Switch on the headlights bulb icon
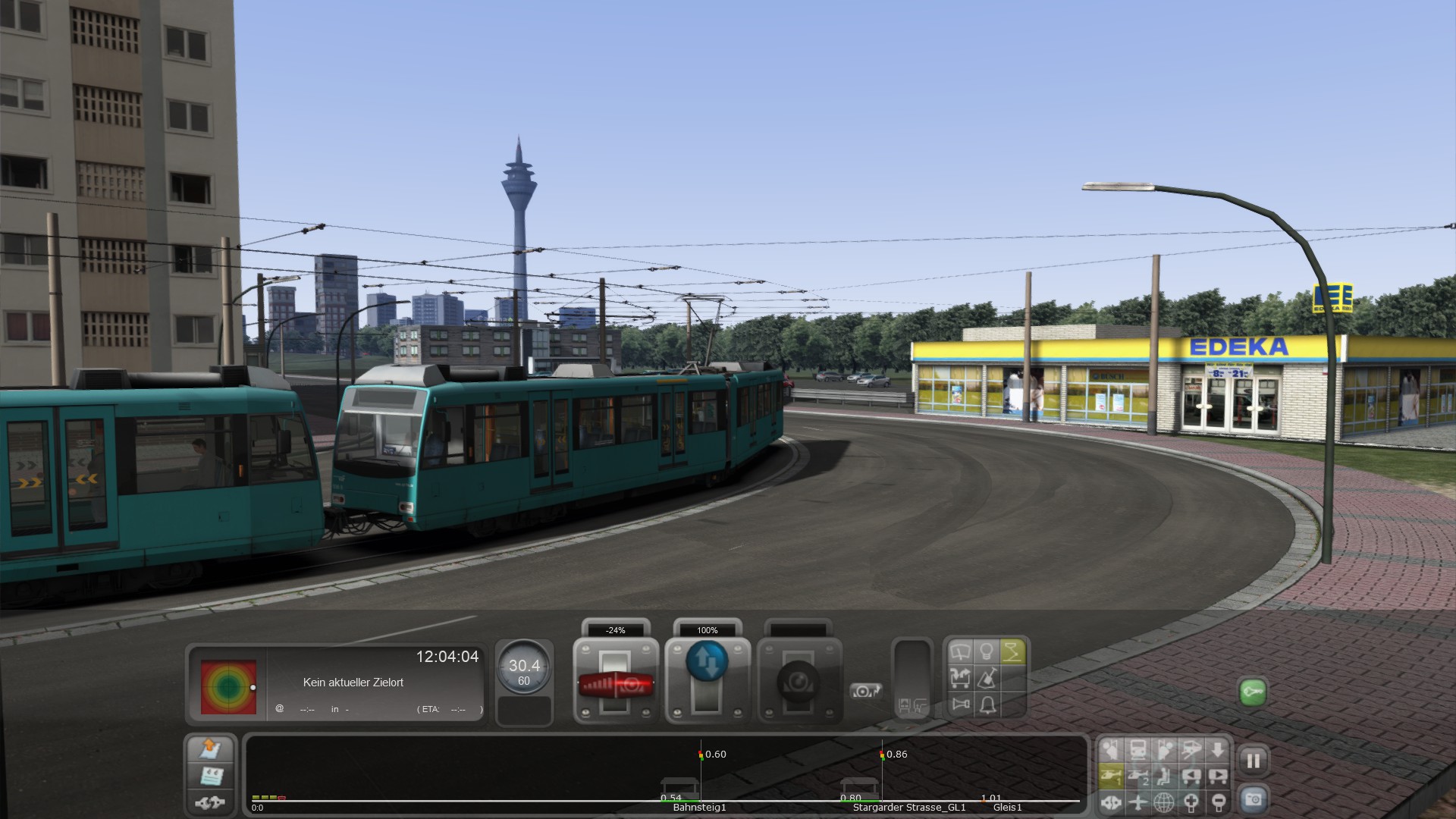The image size is (1456, 819). click(x=987, y=652)
